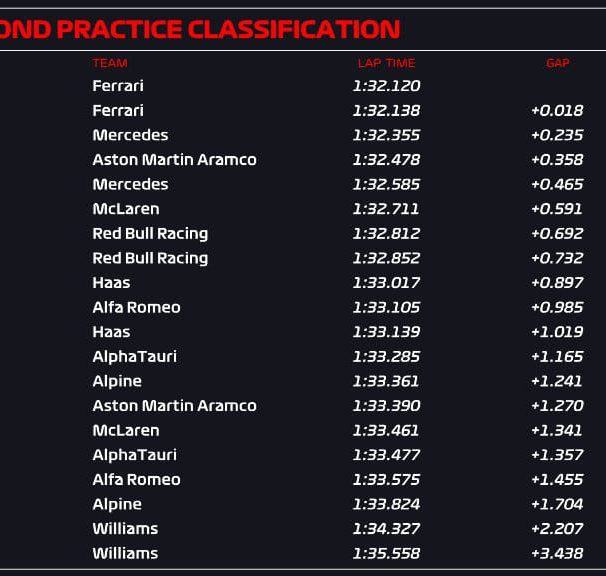
Task: Select Red Bull Racing lap 1:32.852
Action: tap(386, 258)
